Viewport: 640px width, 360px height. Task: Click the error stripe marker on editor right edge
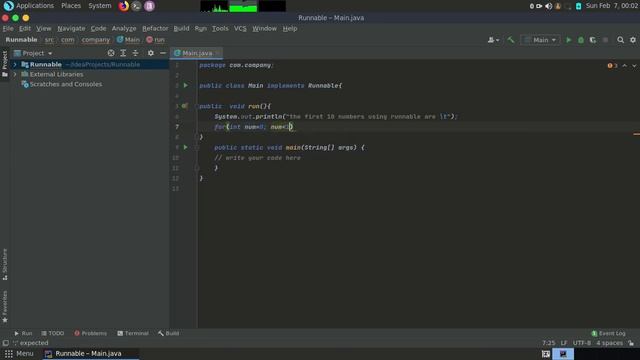click(x=636, y=134)
